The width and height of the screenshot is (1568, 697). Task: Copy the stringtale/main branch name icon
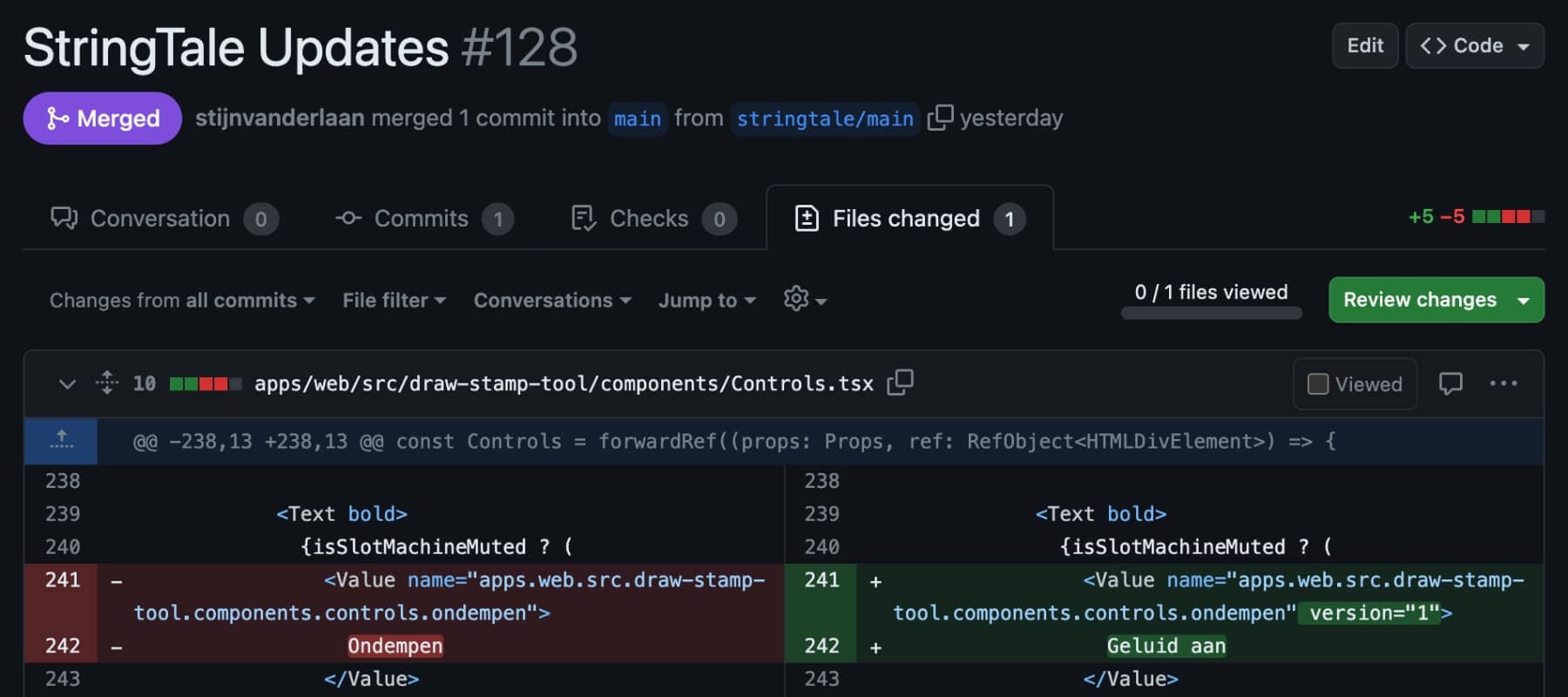tap(940, 118)
